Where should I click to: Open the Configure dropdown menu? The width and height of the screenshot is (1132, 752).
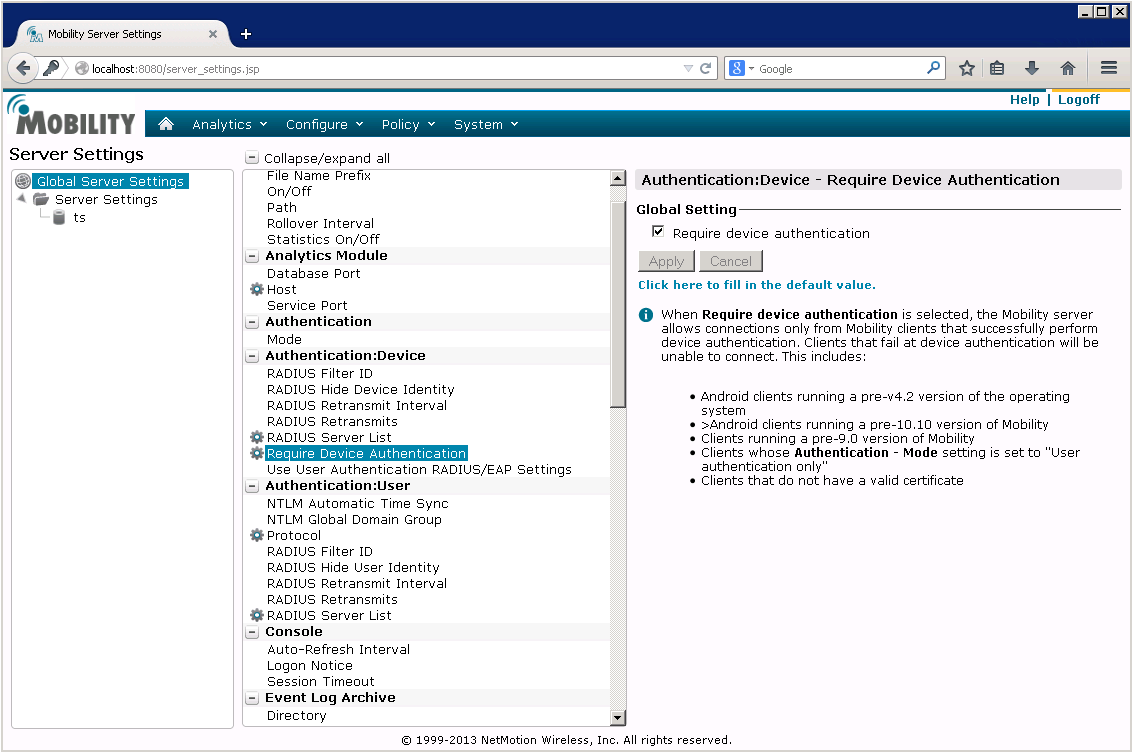324,124
